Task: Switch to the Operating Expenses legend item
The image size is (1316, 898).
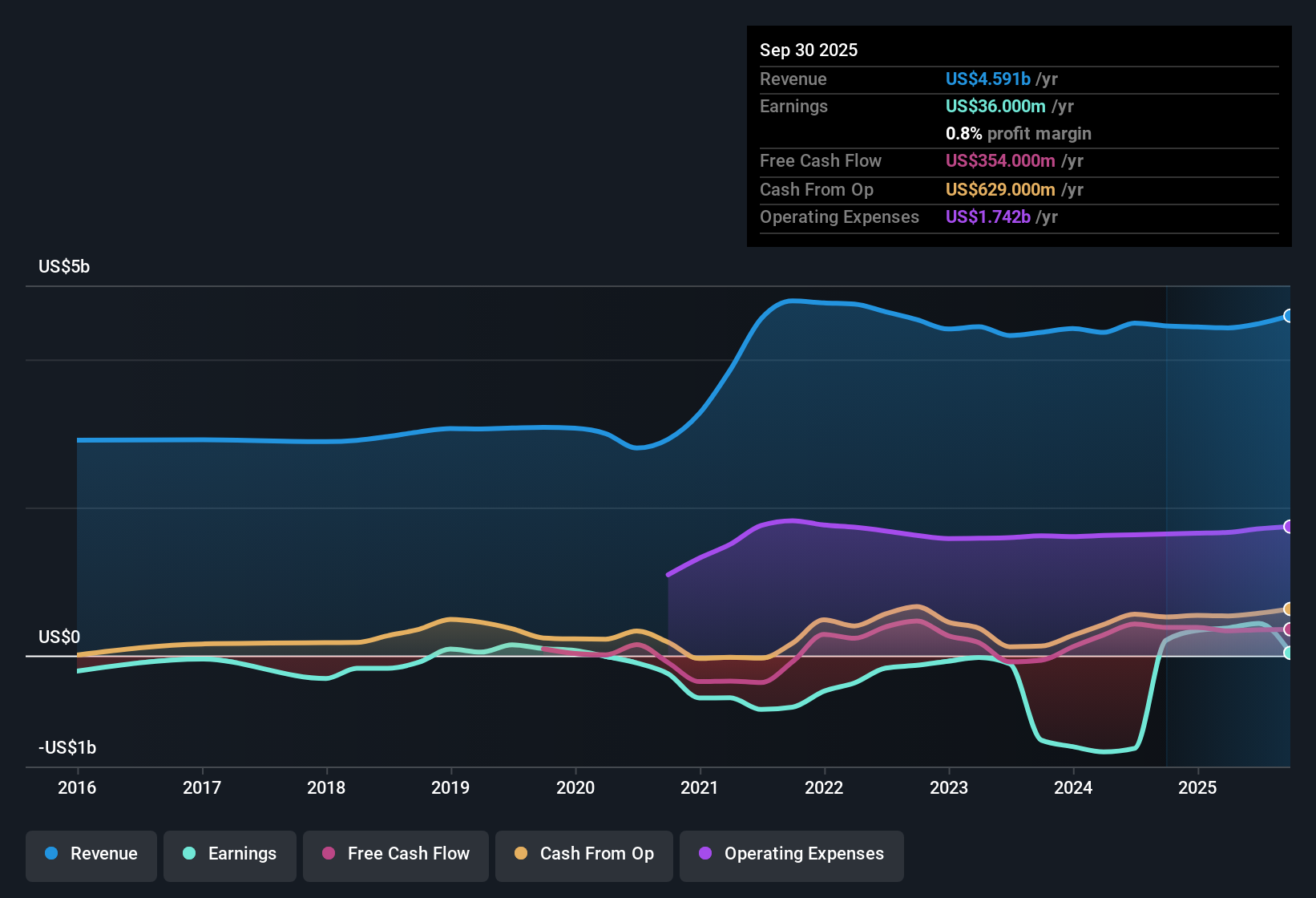Action: (791, 854)
